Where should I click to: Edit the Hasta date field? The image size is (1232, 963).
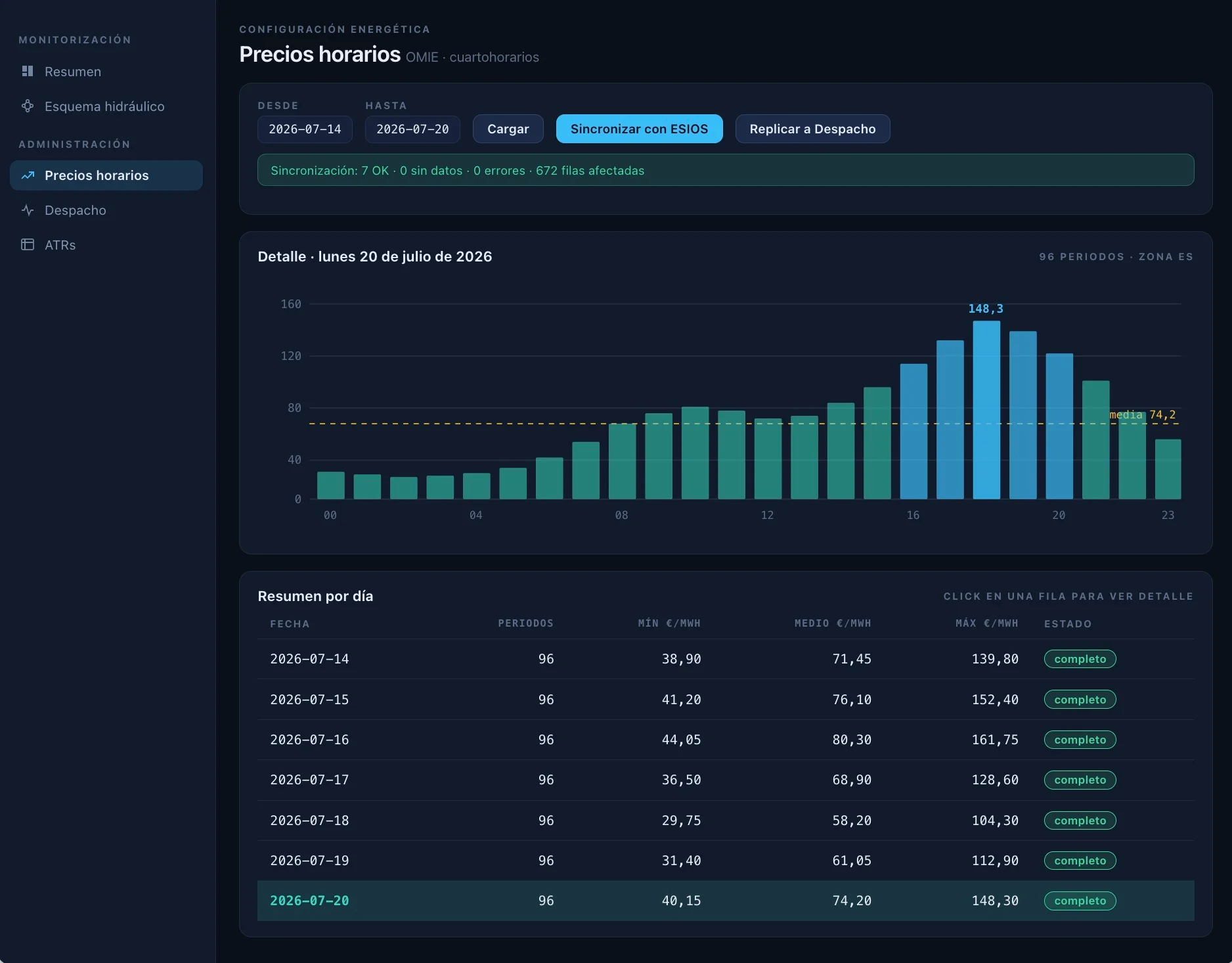(412, 129)
